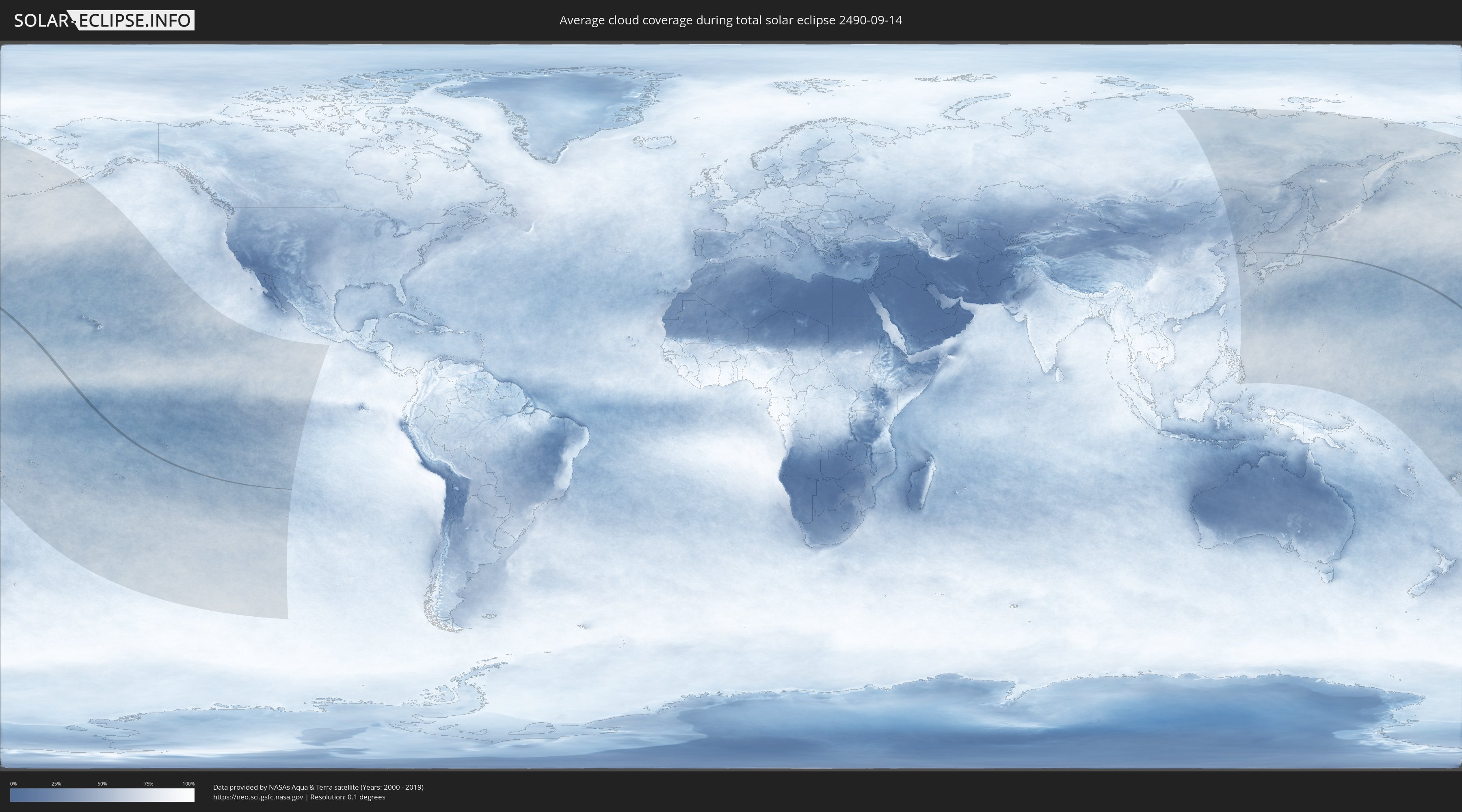Click the 100% legend label
Screen dimensions: 1462x812
[x=188, y=784]
